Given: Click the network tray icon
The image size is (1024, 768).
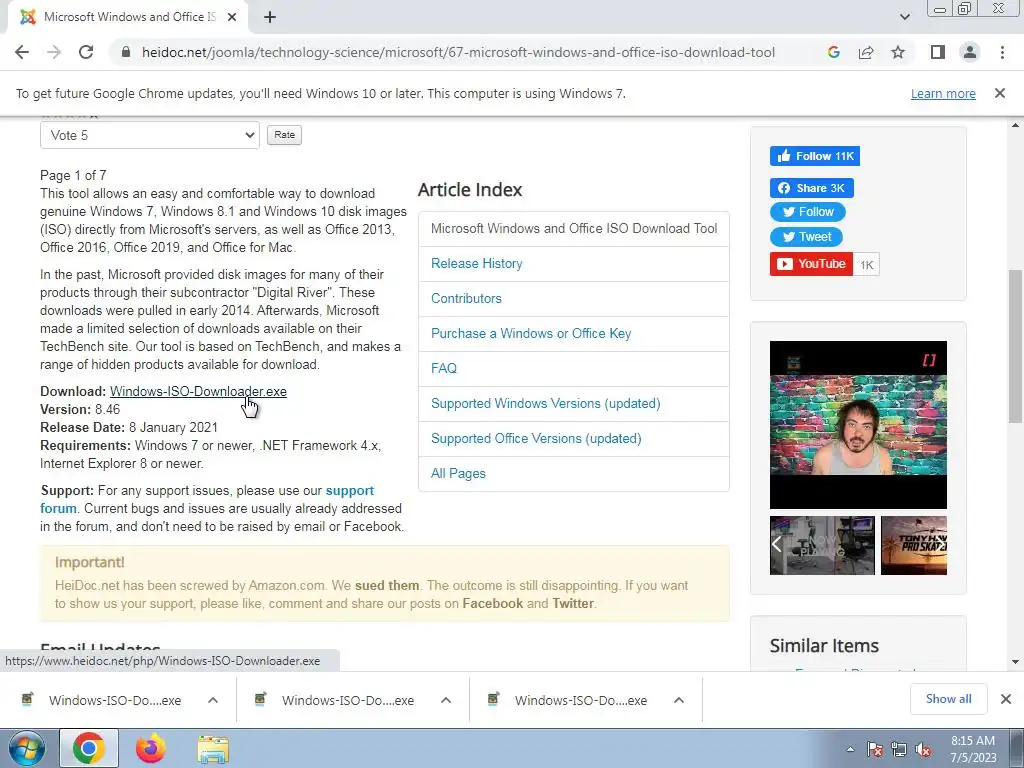Looking at the screenshot, I should [x=899, y=749].
